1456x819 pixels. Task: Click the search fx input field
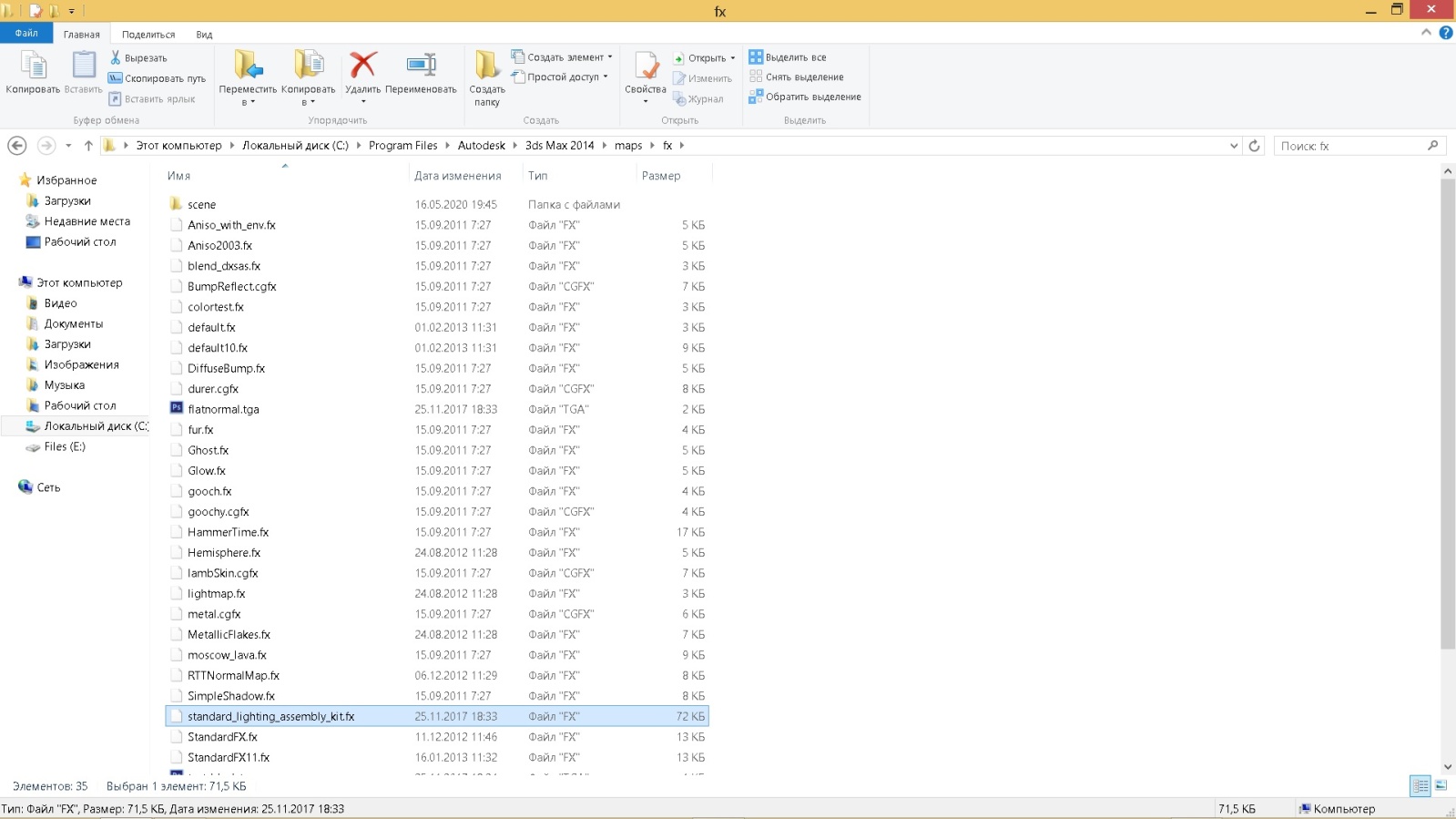point(1349,146)
